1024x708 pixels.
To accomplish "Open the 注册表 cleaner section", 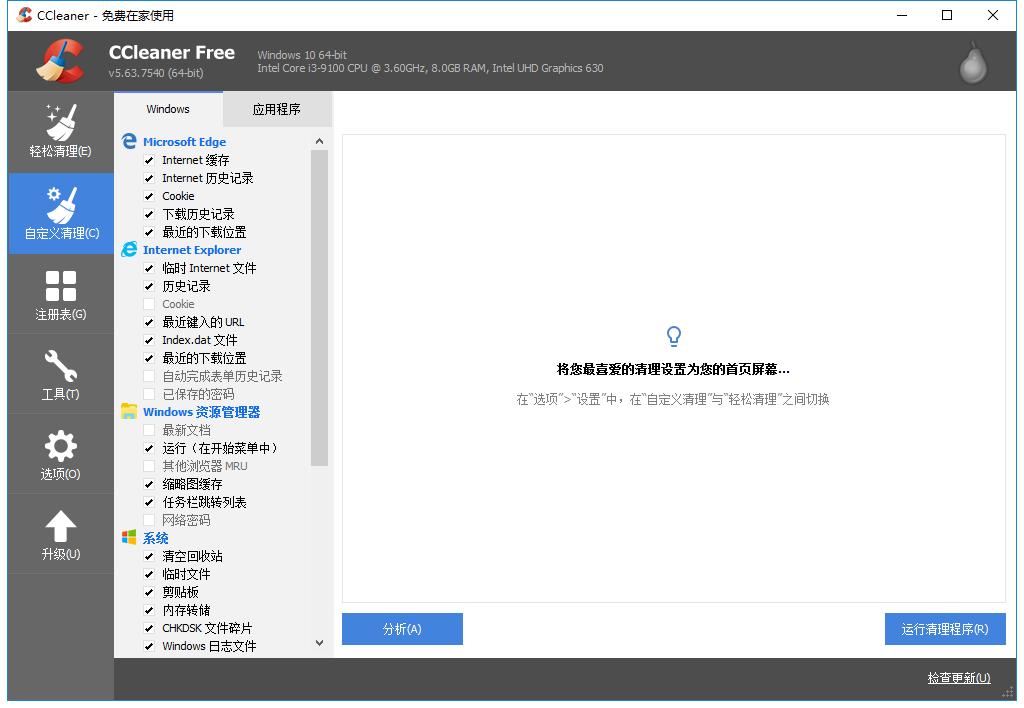I will pos(60,293).
